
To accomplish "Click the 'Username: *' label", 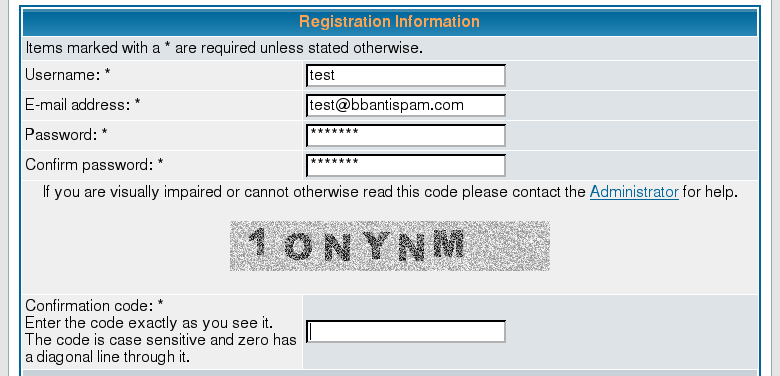I will click(68, 75).
